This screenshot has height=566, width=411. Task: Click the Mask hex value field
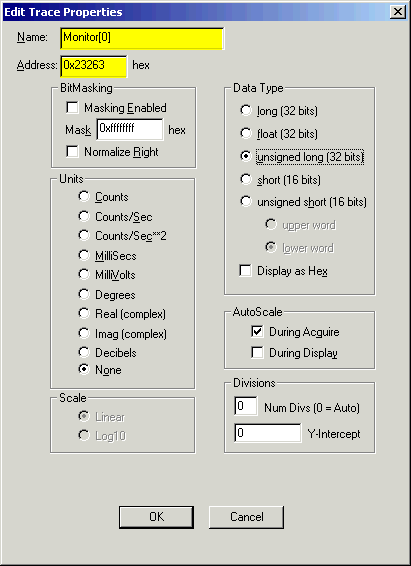tap(130, 129)
